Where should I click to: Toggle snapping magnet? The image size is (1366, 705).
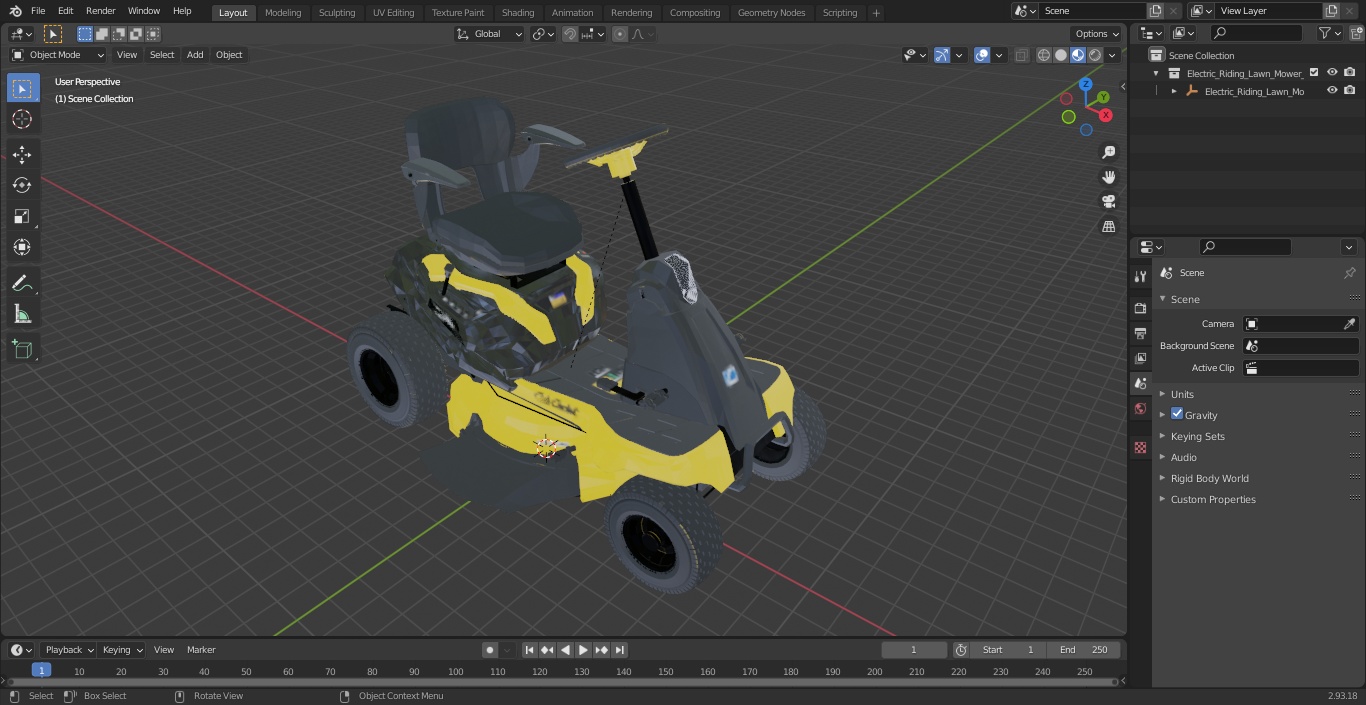coord(570,34)
